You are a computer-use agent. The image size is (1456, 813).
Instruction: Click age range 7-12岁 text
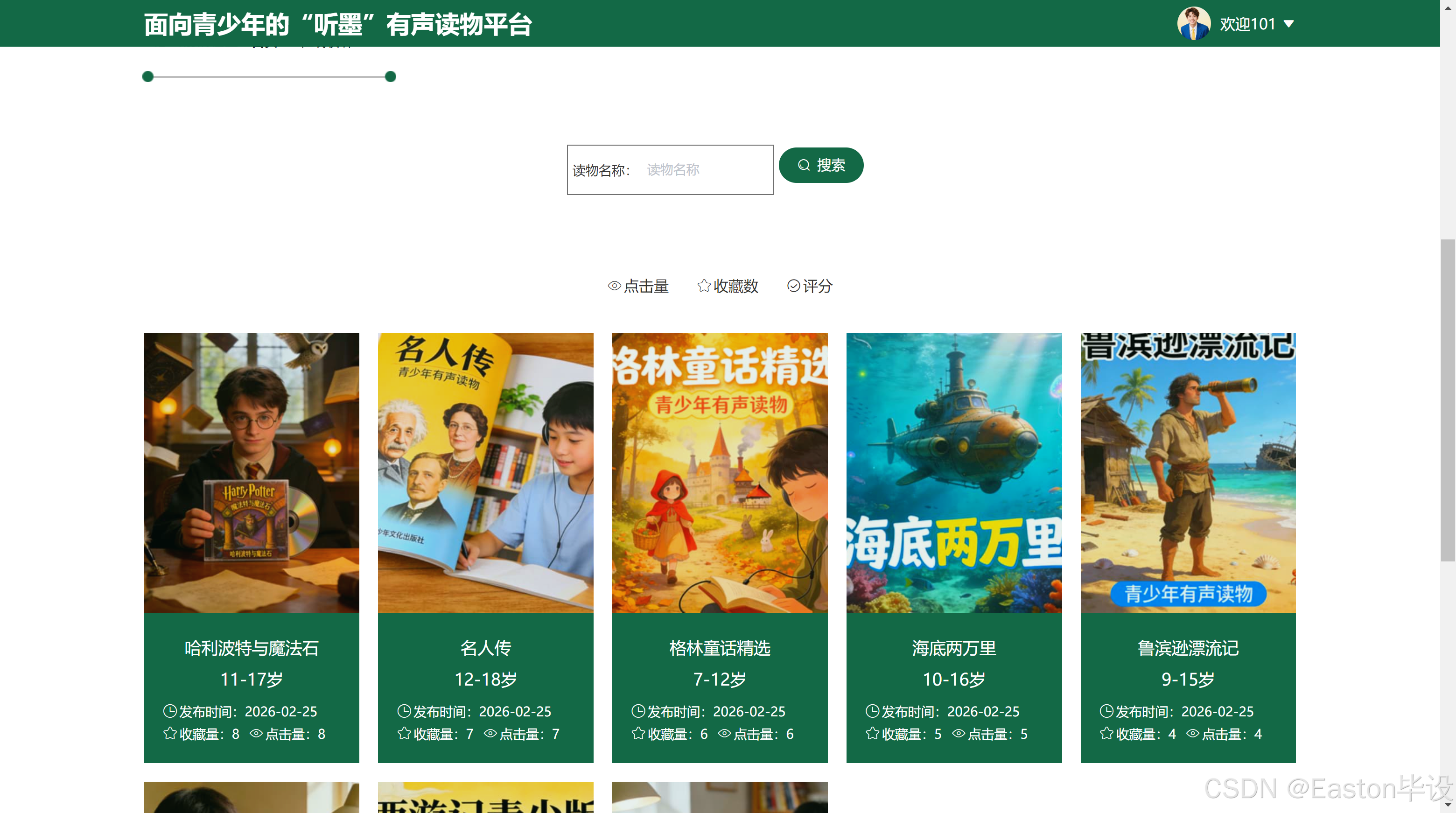click(x=720, y=679)
